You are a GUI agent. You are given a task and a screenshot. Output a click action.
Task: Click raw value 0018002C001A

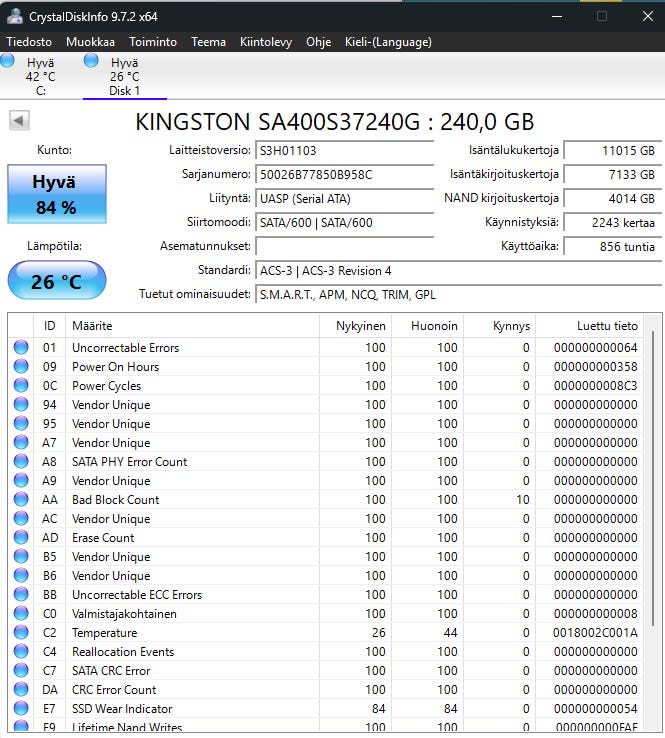click(x=595, y=633)
